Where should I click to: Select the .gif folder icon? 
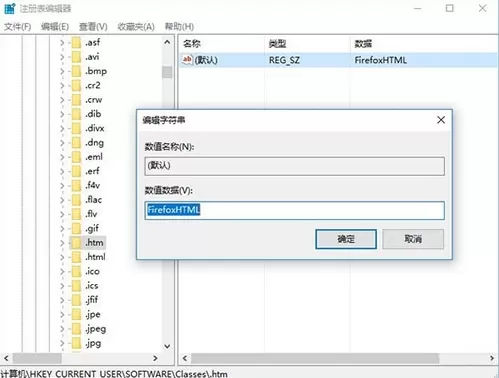click(76, 228)
